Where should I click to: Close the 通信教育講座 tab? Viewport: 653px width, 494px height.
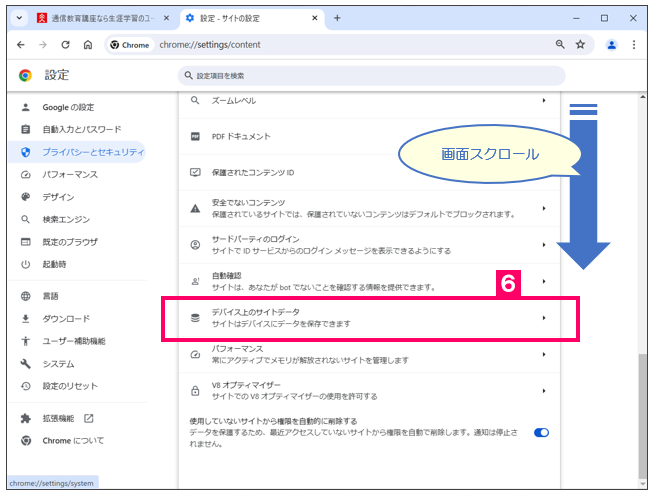click(166, 18)
